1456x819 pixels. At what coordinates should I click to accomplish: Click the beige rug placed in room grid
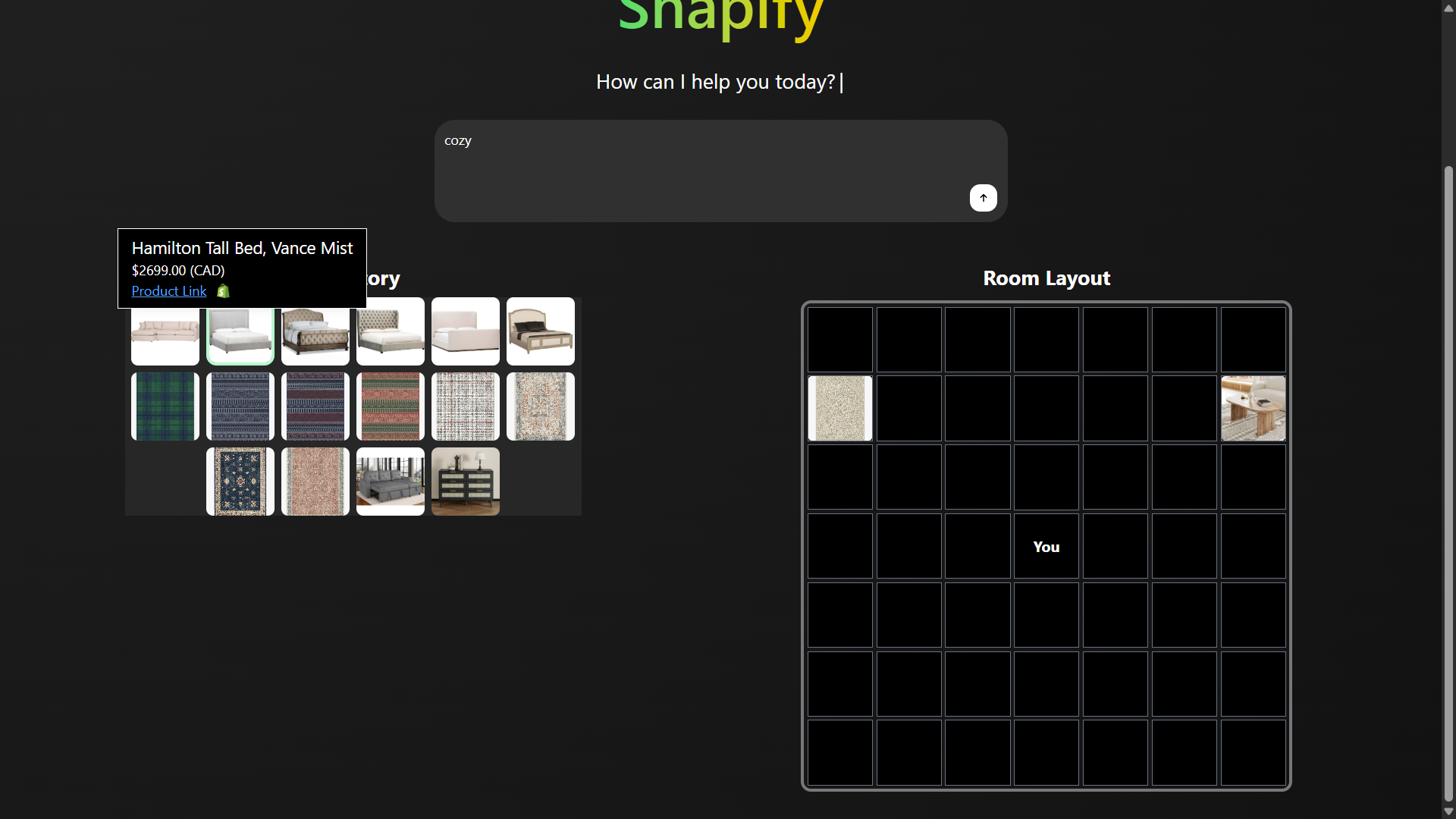[x=839, y=408]
